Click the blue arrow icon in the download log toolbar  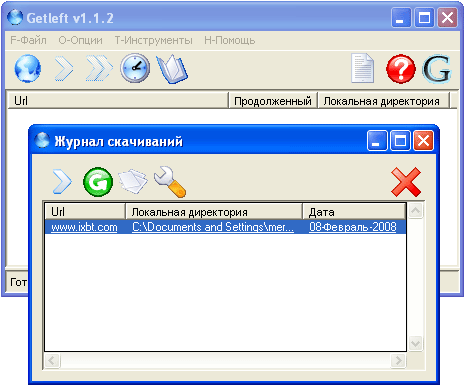point(62,182)
